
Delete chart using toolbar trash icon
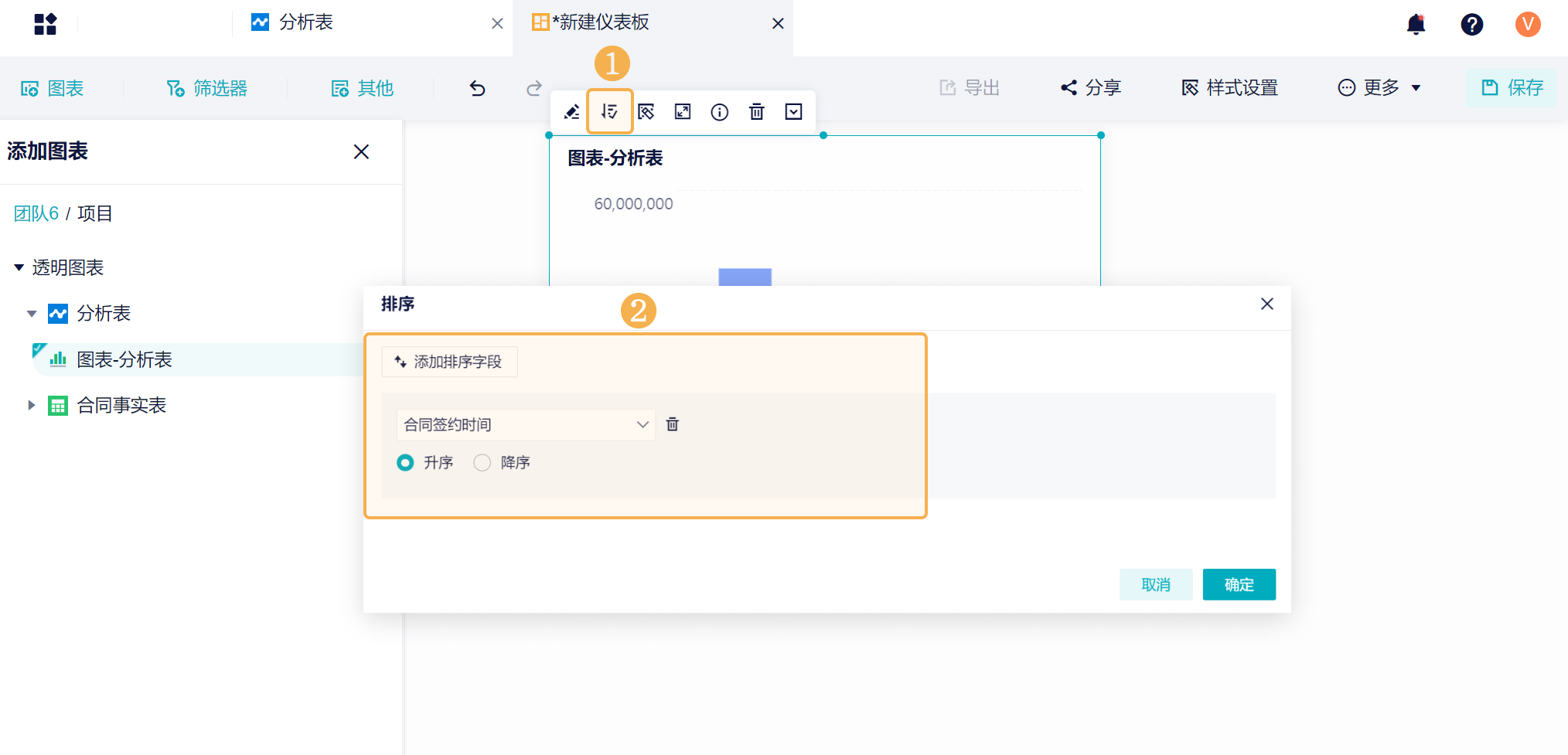[x=756, y=112]
